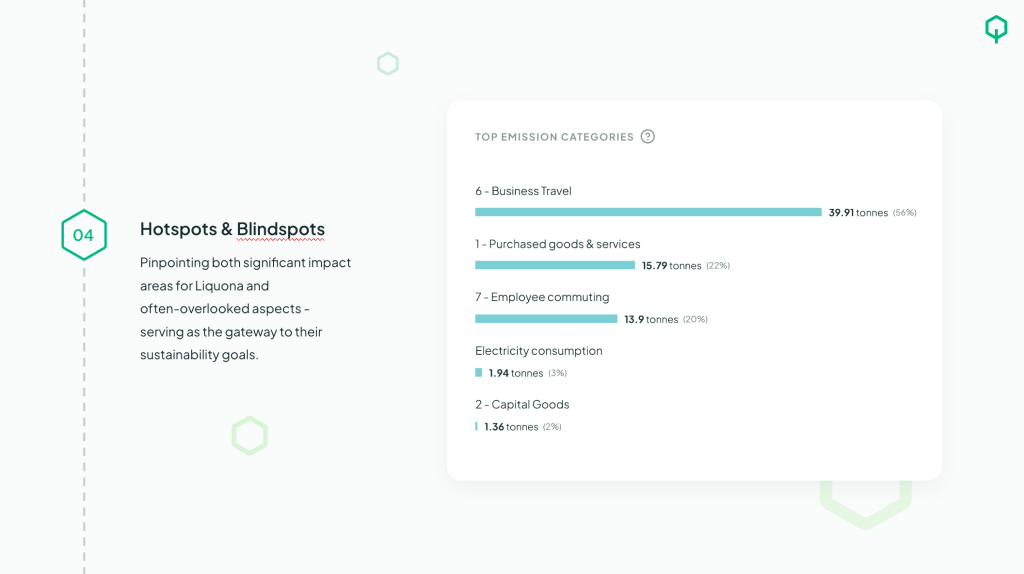Select the Business Travel bar
This screenshot has height=574, width=1024.
pos(648,212)
